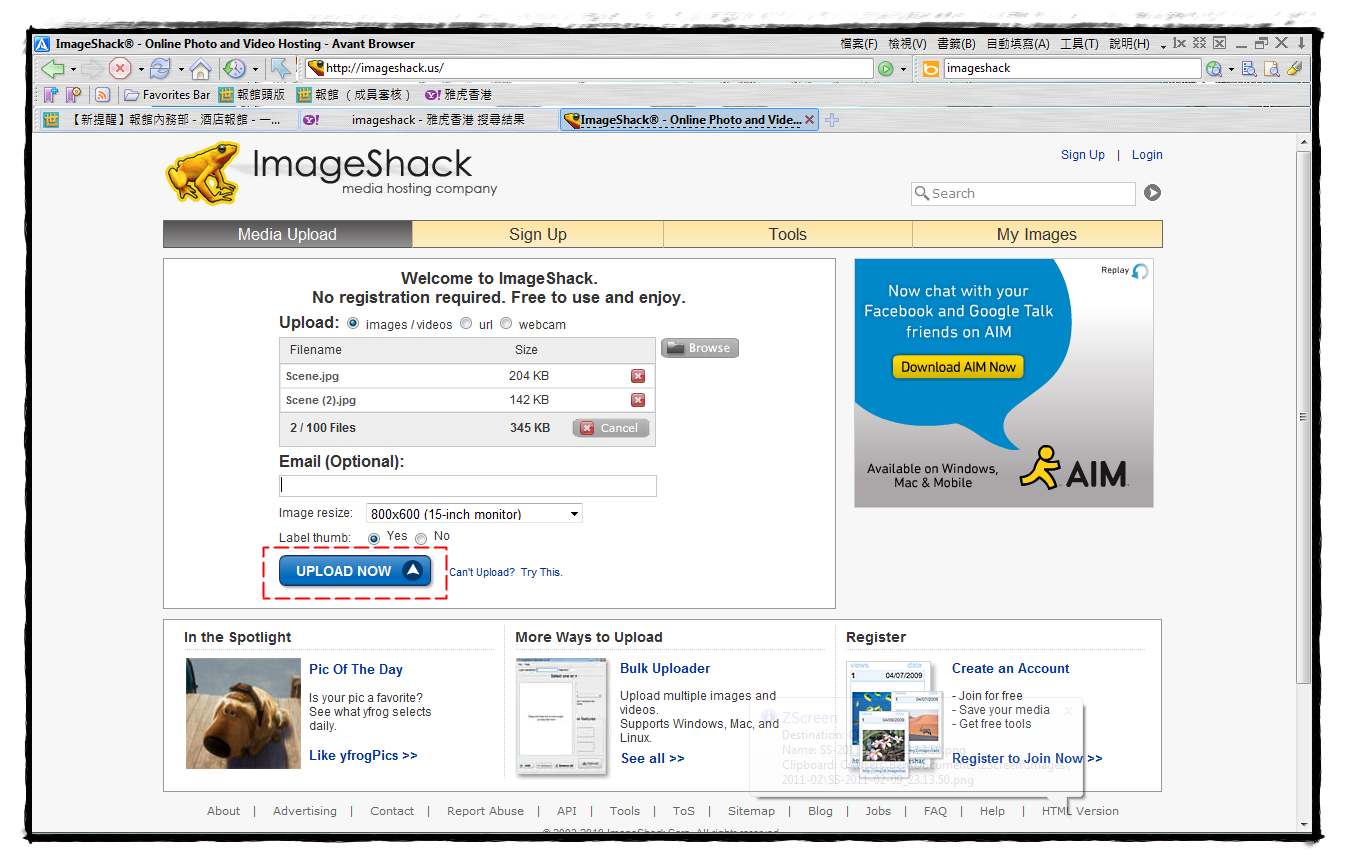Click the green Back arrow

pos(52,69)
